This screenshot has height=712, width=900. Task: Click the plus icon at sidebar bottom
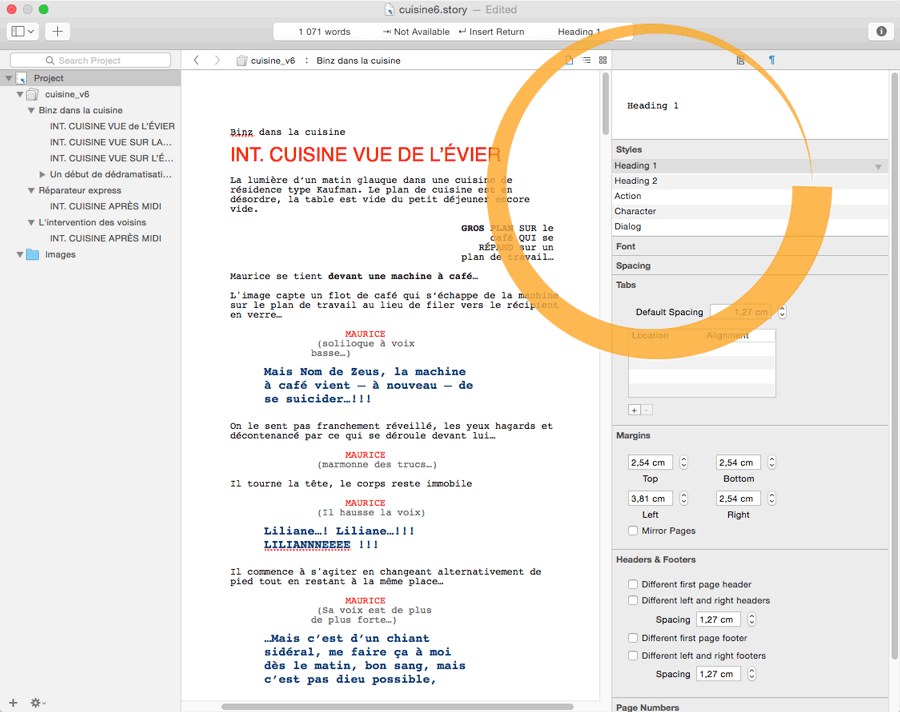13,702
